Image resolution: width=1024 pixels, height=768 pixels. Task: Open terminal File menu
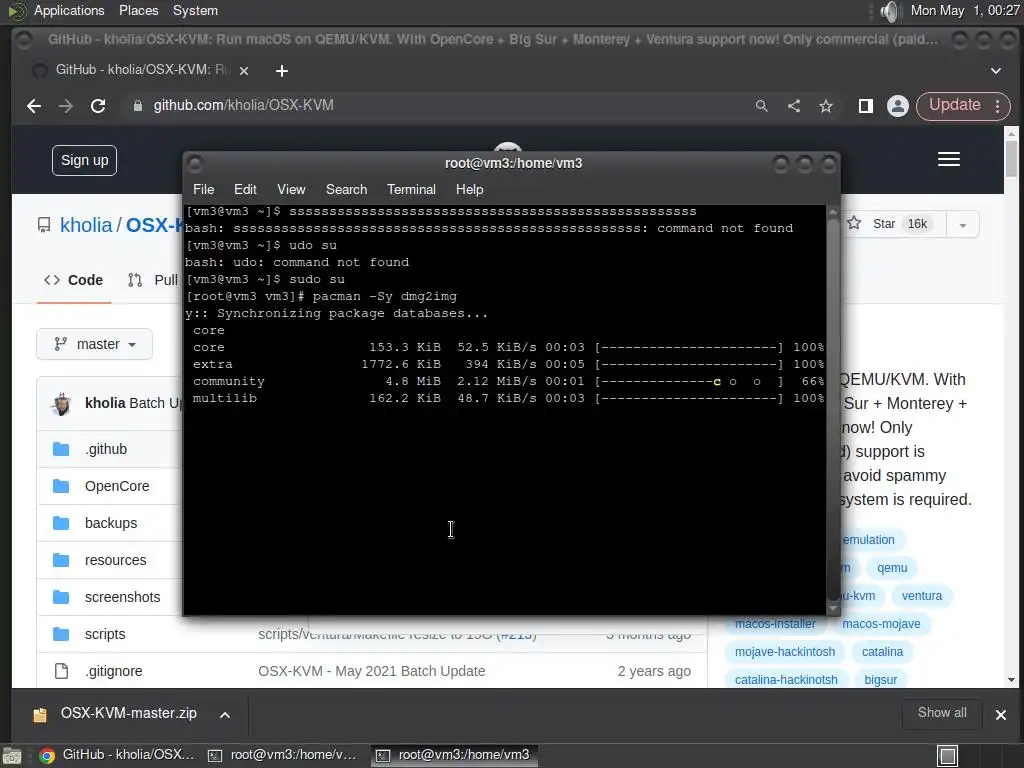[203, 189]
